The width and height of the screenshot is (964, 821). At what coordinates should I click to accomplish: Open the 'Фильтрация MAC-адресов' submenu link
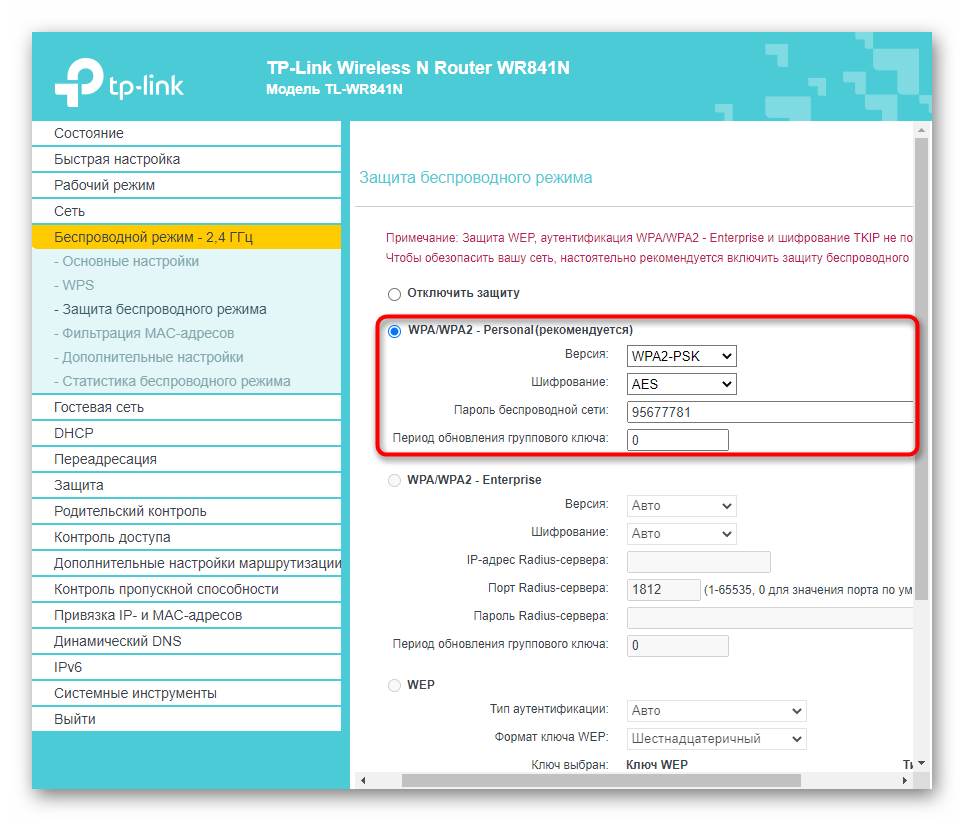147,333
